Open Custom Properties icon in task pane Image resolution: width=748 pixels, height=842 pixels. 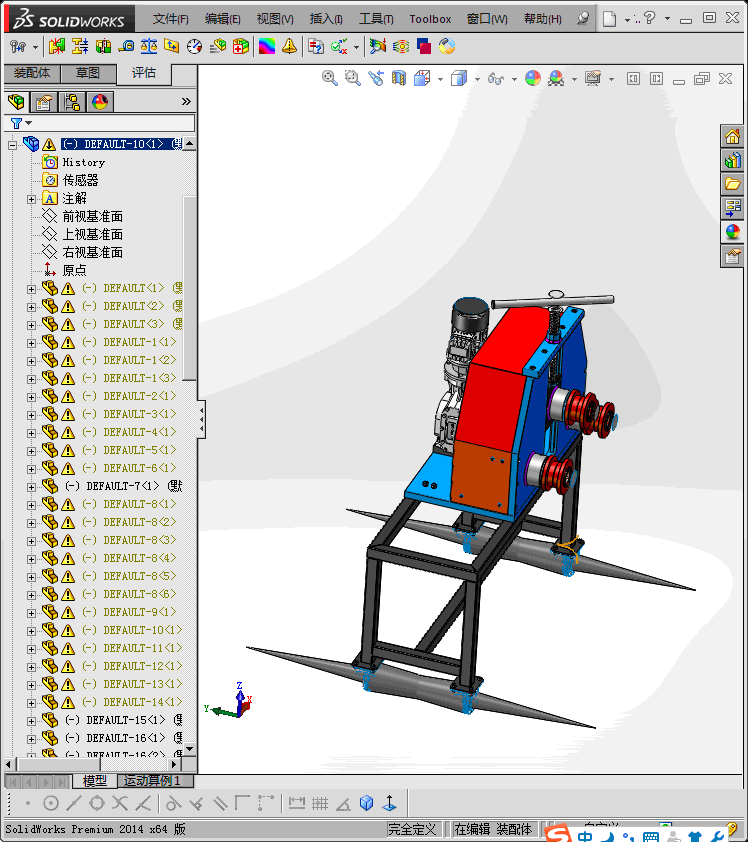[733, 256]
